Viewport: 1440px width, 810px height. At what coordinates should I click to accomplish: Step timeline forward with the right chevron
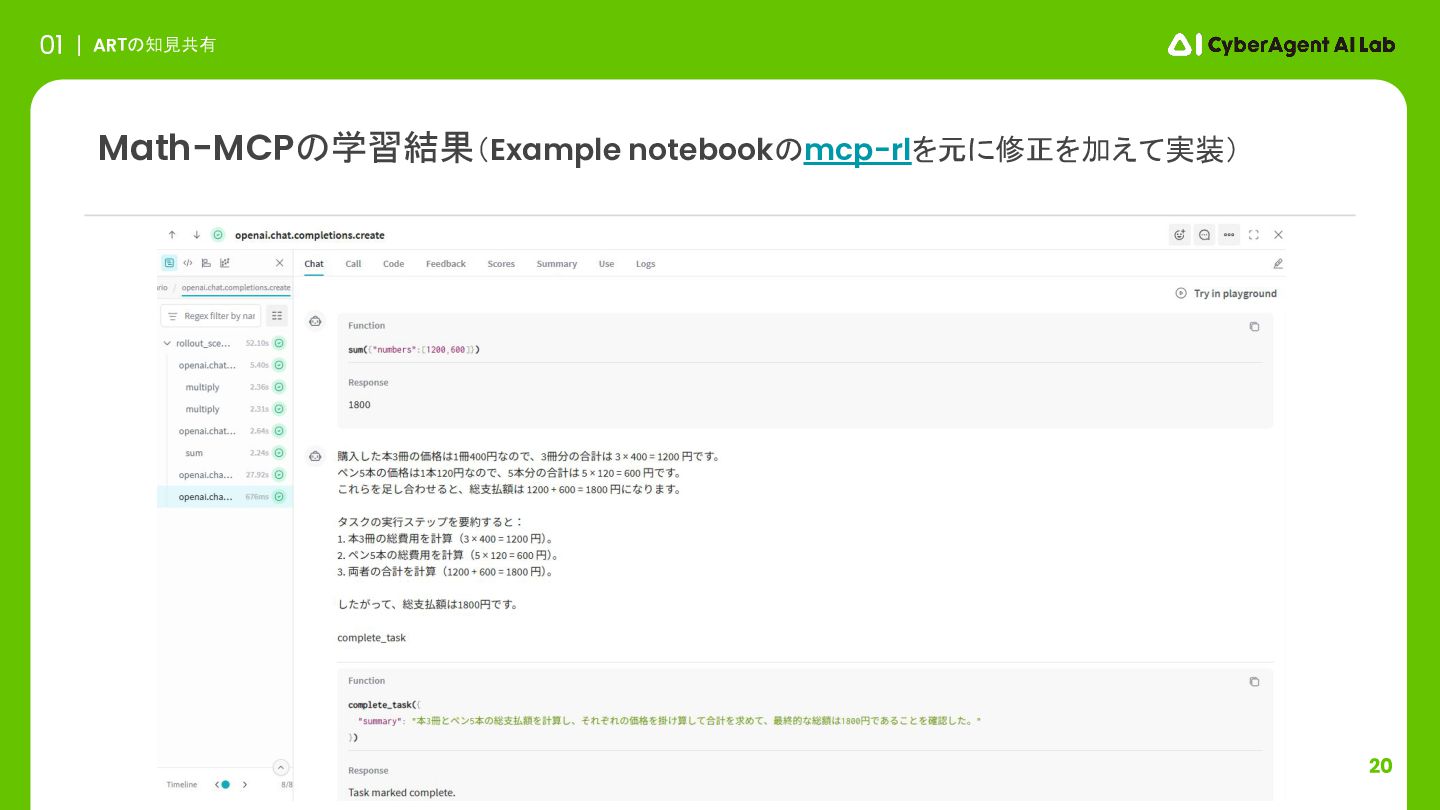point(245,785)
